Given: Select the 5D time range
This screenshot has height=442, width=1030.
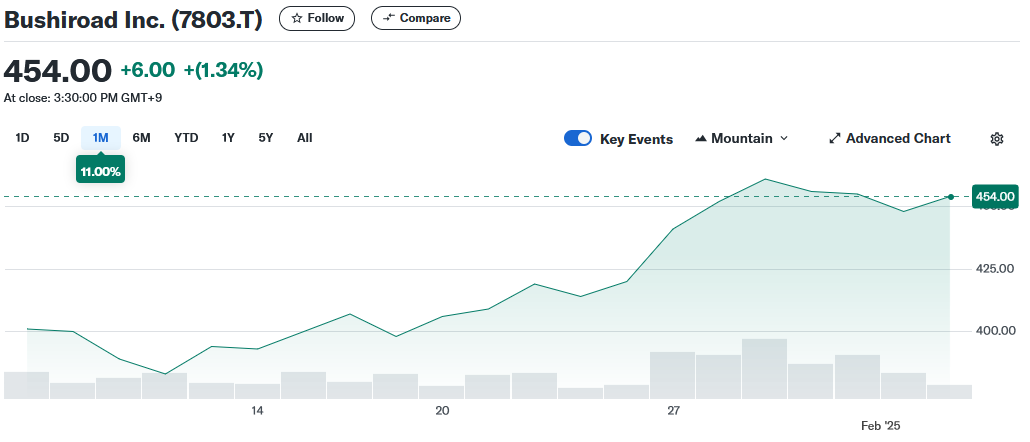Looking at the screenshot, I should tap(61, 138).
